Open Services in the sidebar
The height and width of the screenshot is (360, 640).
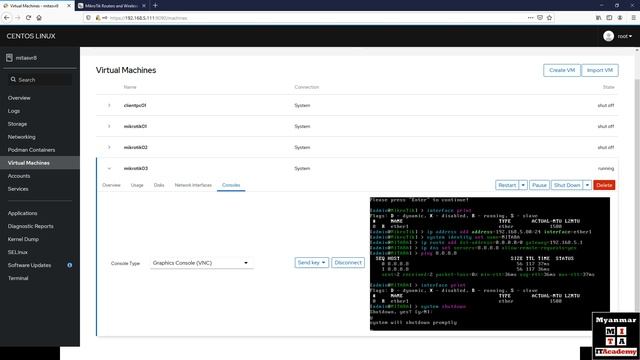(18, 189)
